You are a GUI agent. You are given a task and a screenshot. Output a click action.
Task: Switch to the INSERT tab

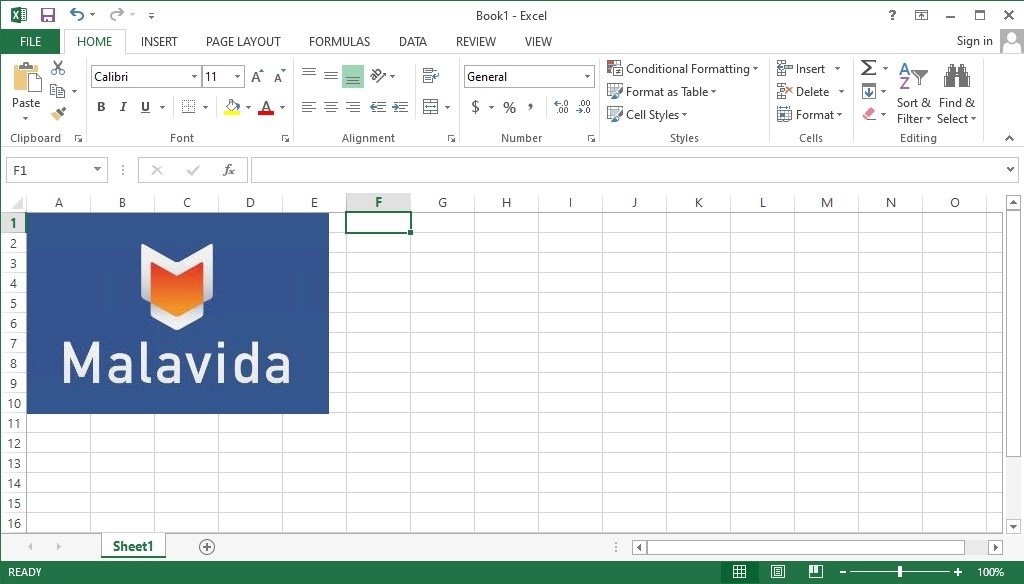pos(159,41)
